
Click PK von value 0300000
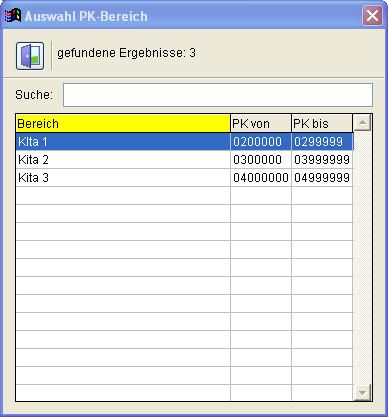[257, 160]
